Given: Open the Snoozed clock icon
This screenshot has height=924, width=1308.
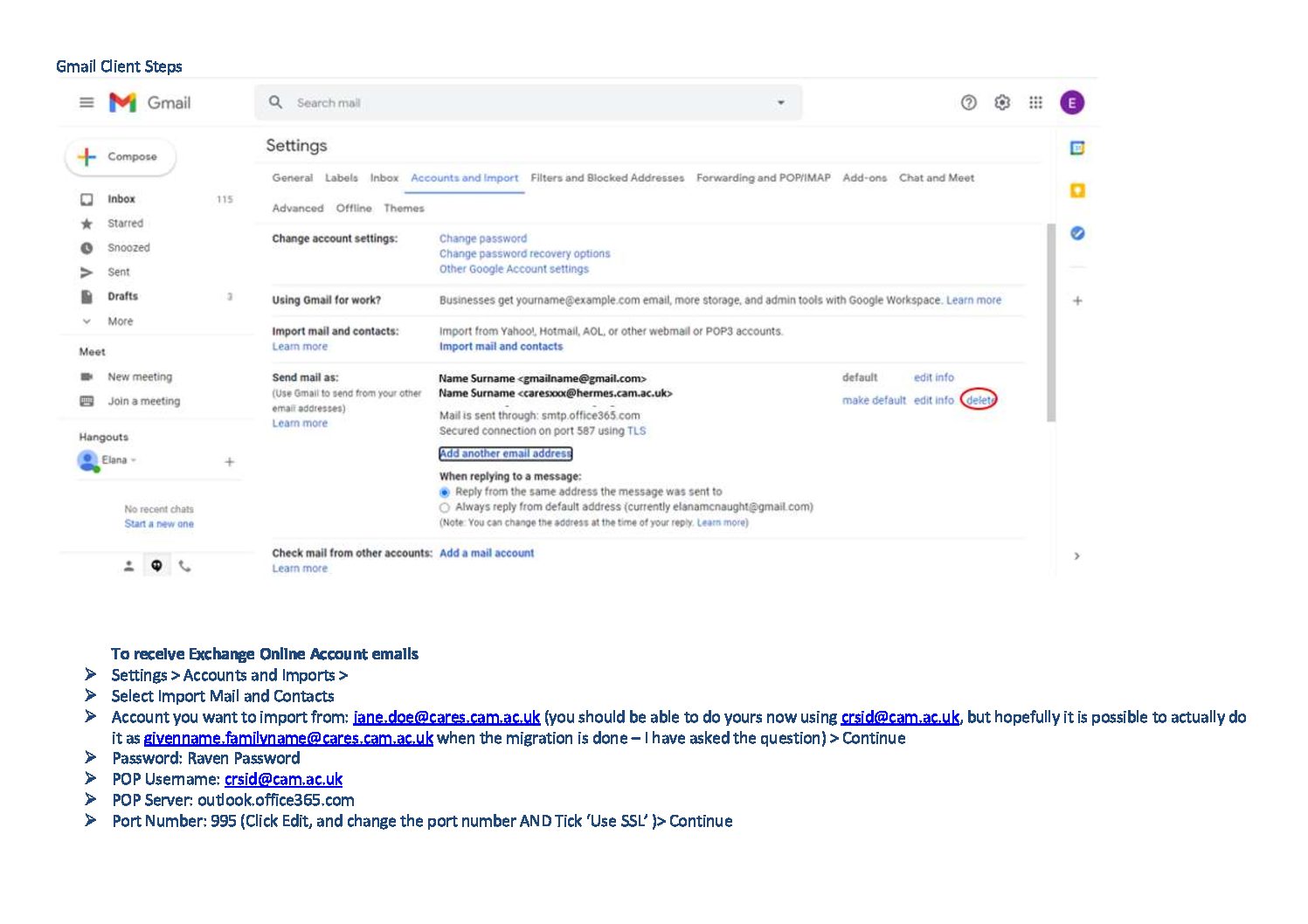Looking at the screenshot, I should coord(87,248).
